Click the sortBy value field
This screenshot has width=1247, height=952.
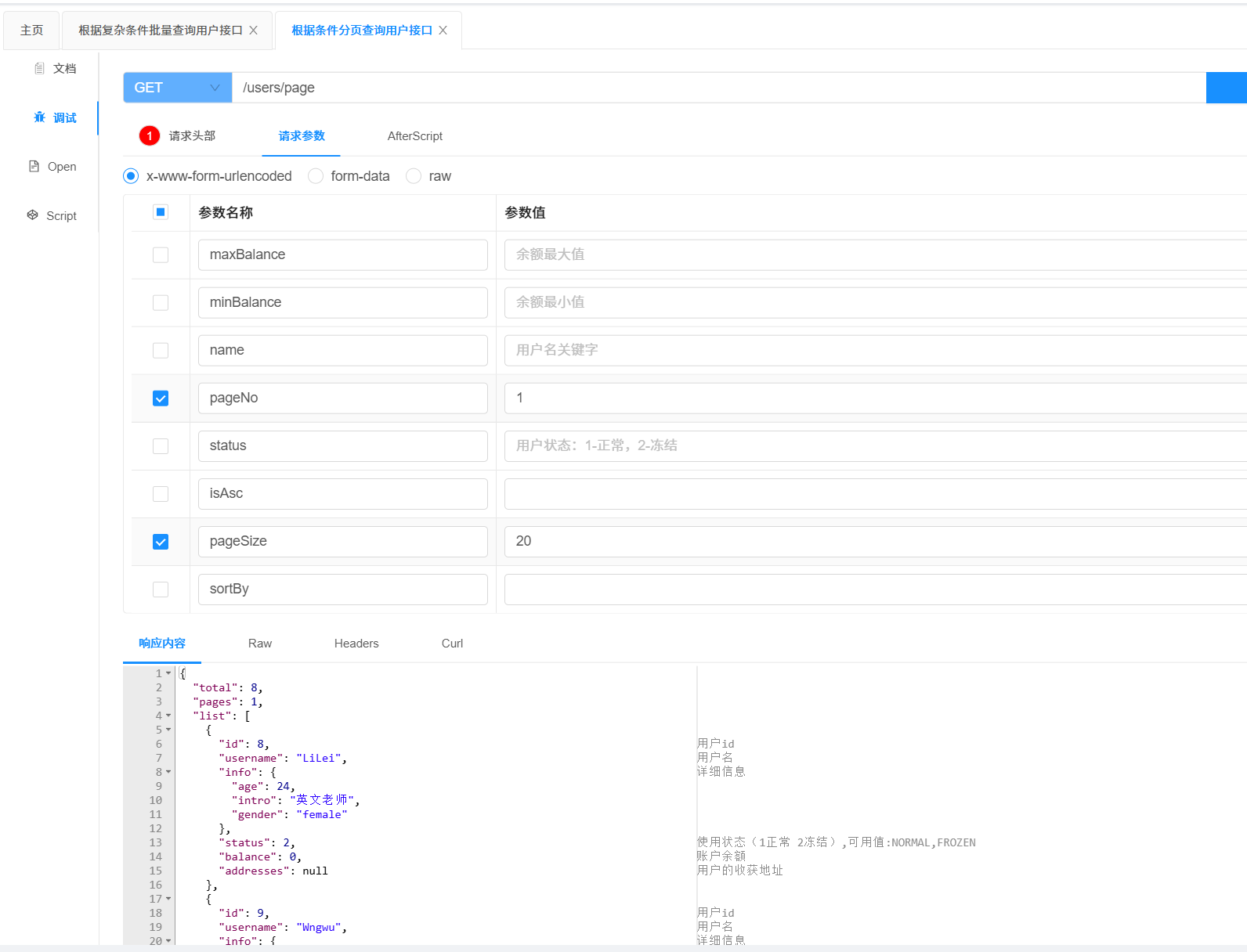coord(876,589)
